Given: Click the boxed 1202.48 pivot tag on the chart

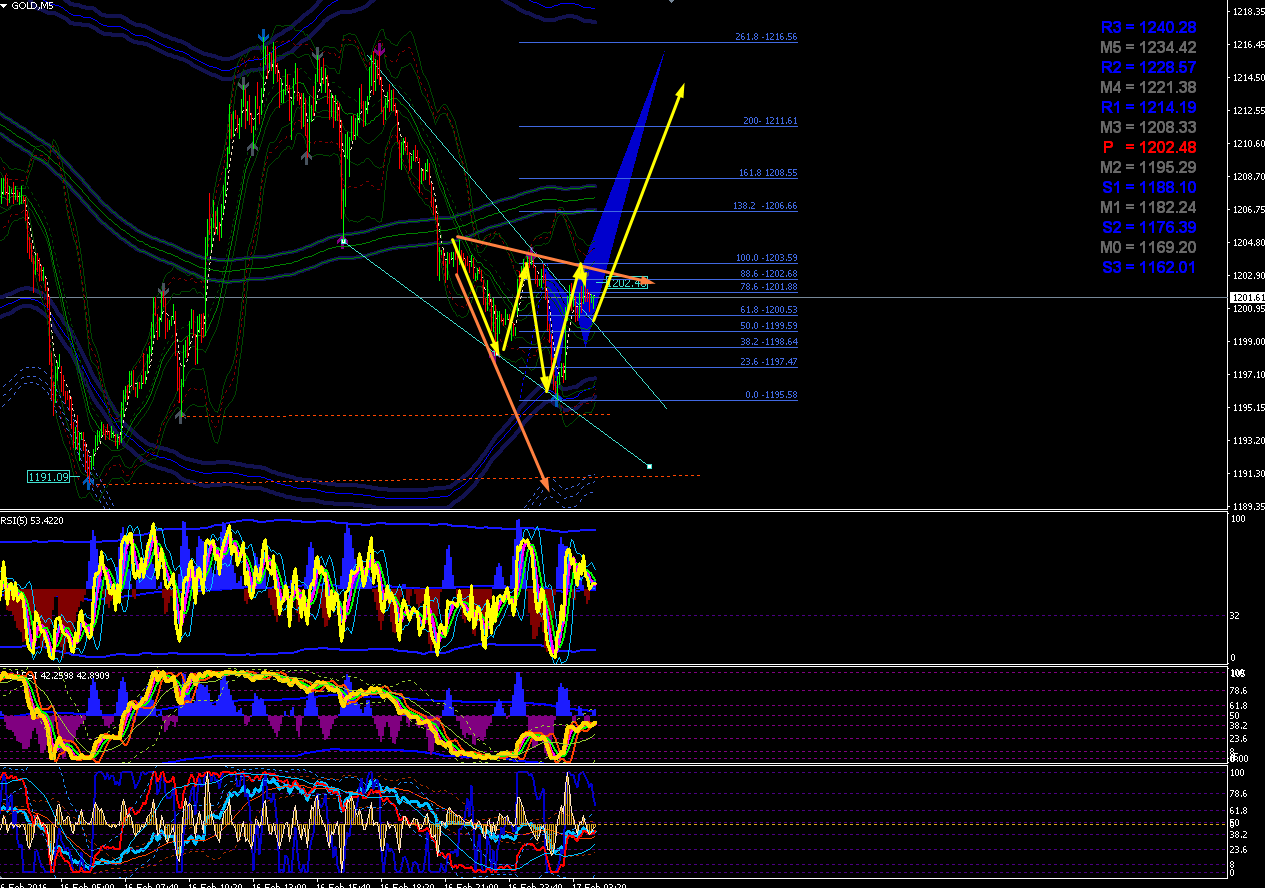Looking at the screenshot, I should (x=627, y=283).
